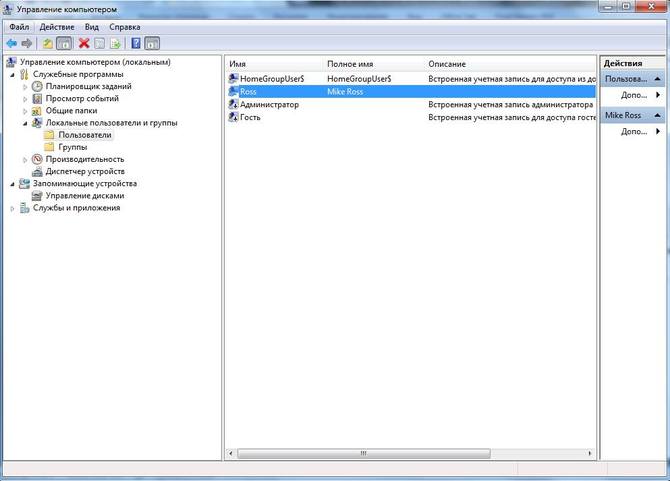Click the Back arrow in the toolbar

pyautogui.click(x=11, y=43)
